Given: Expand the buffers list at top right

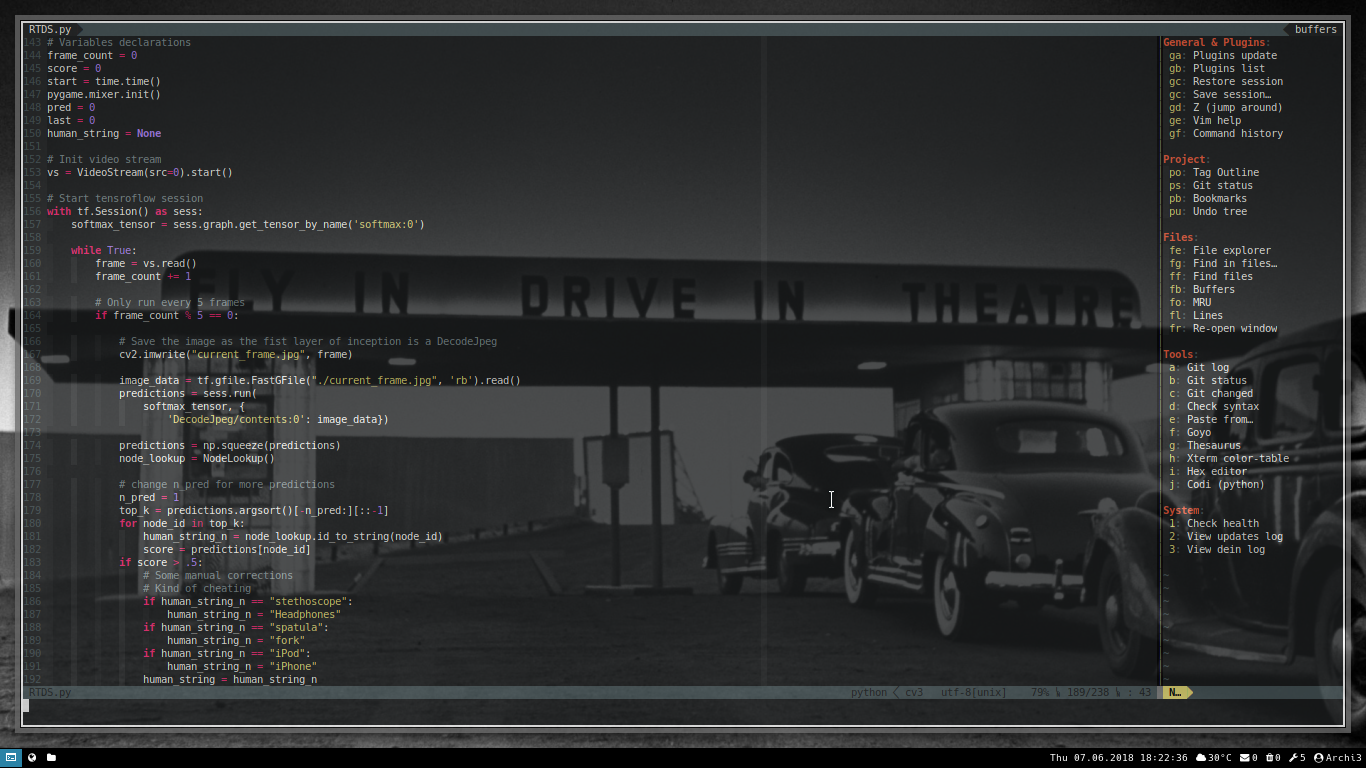Looking at the screenshot, I should click(1314, 29).
